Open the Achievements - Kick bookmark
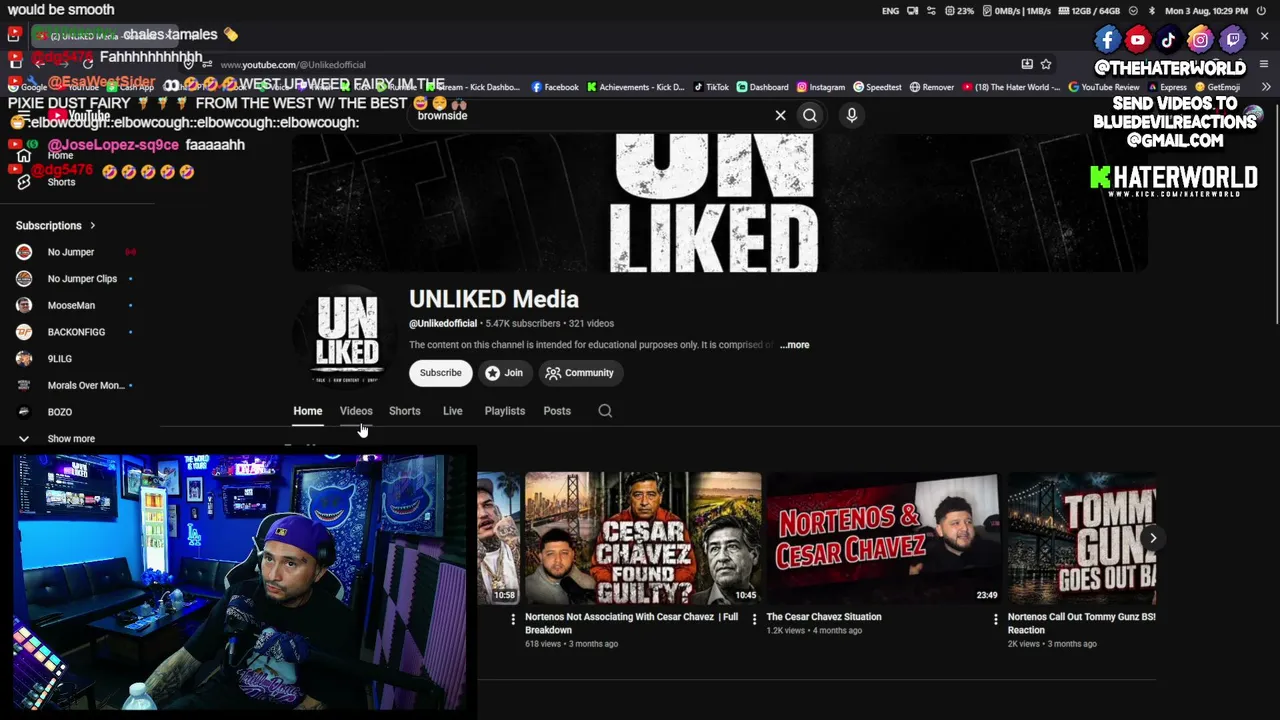The image size is (1280, 720). [636, 87]
